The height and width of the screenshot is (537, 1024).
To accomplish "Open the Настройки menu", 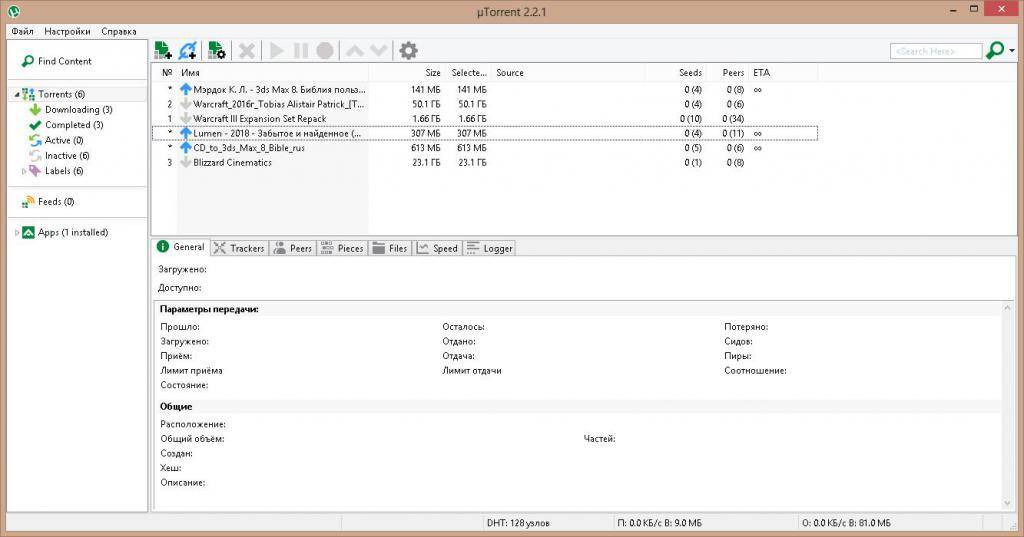I will click(x=67, y=31).
